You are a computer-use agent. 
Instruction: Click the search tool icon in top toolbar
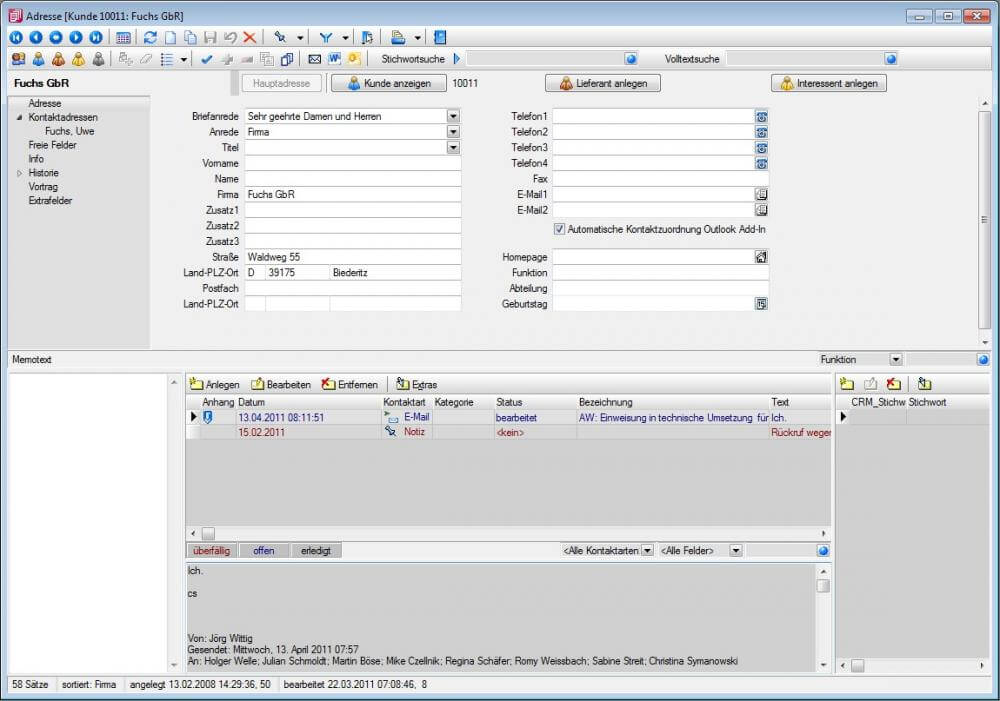pos(280,38)
